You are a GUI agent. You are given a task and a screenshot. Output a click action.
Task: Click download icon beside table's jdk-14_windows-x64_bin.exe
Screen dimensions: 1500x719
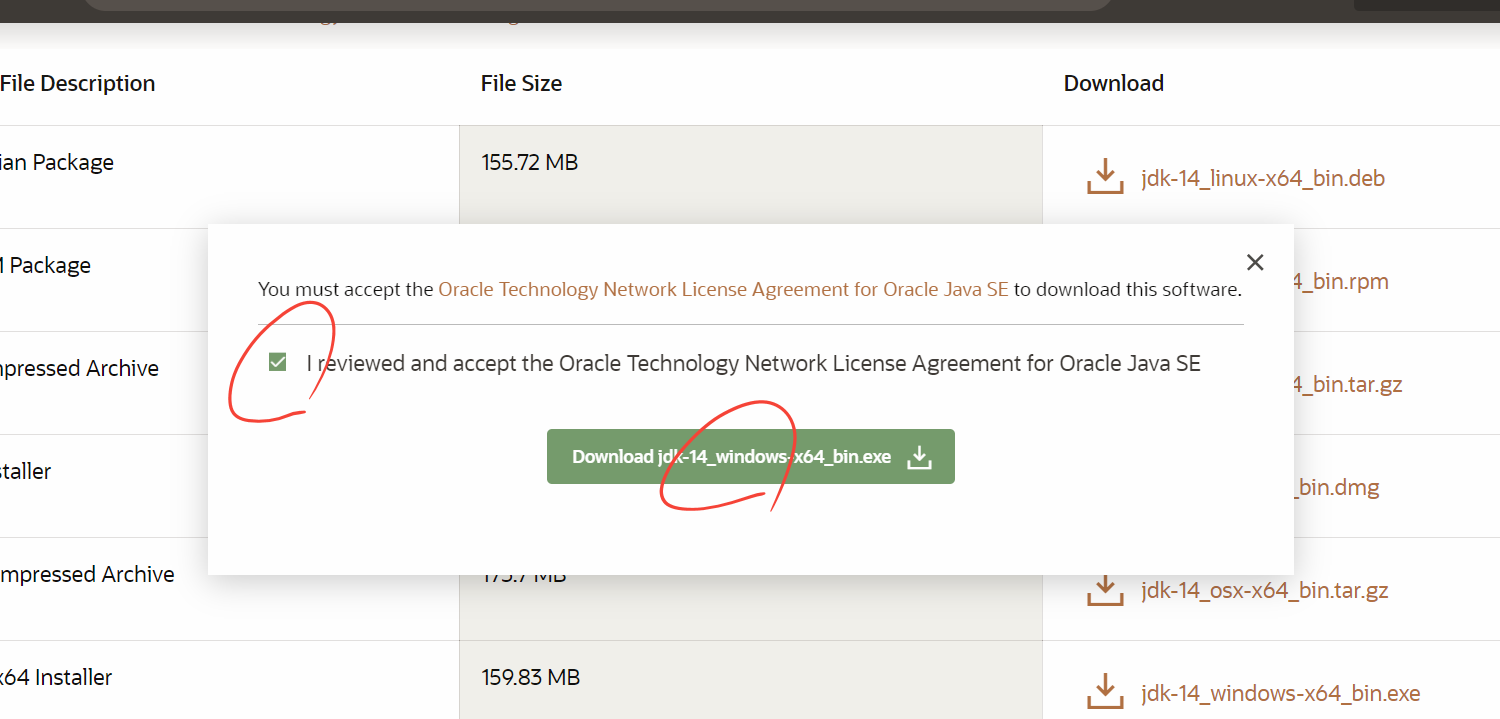tap(1105, 692)
